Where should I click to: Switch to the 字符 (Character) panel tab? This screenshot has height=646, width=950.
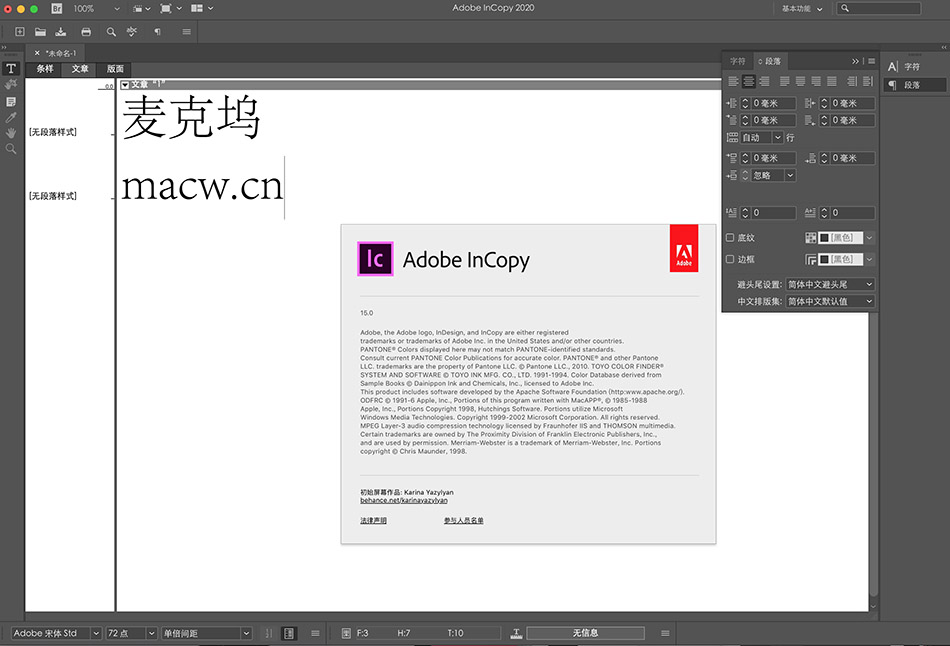coord(738,61)
